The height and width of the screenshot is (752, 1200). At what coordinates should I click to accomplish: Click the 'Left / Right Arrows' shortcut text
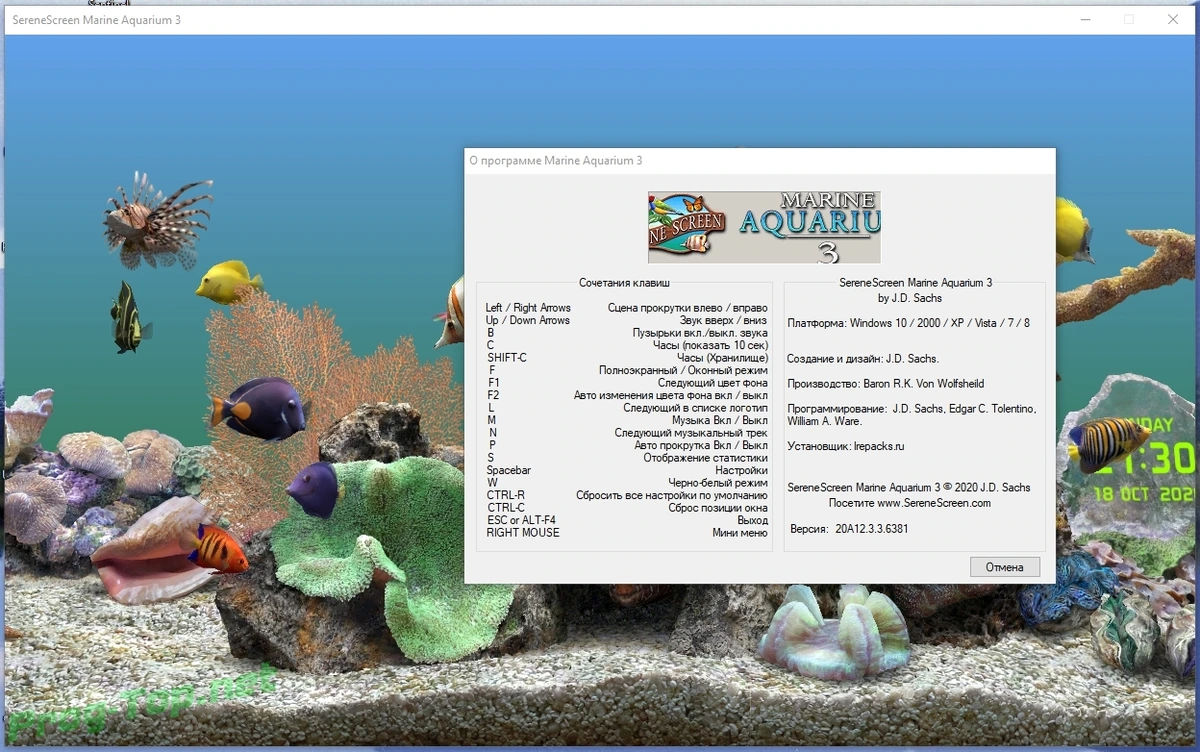coord(528,308)
